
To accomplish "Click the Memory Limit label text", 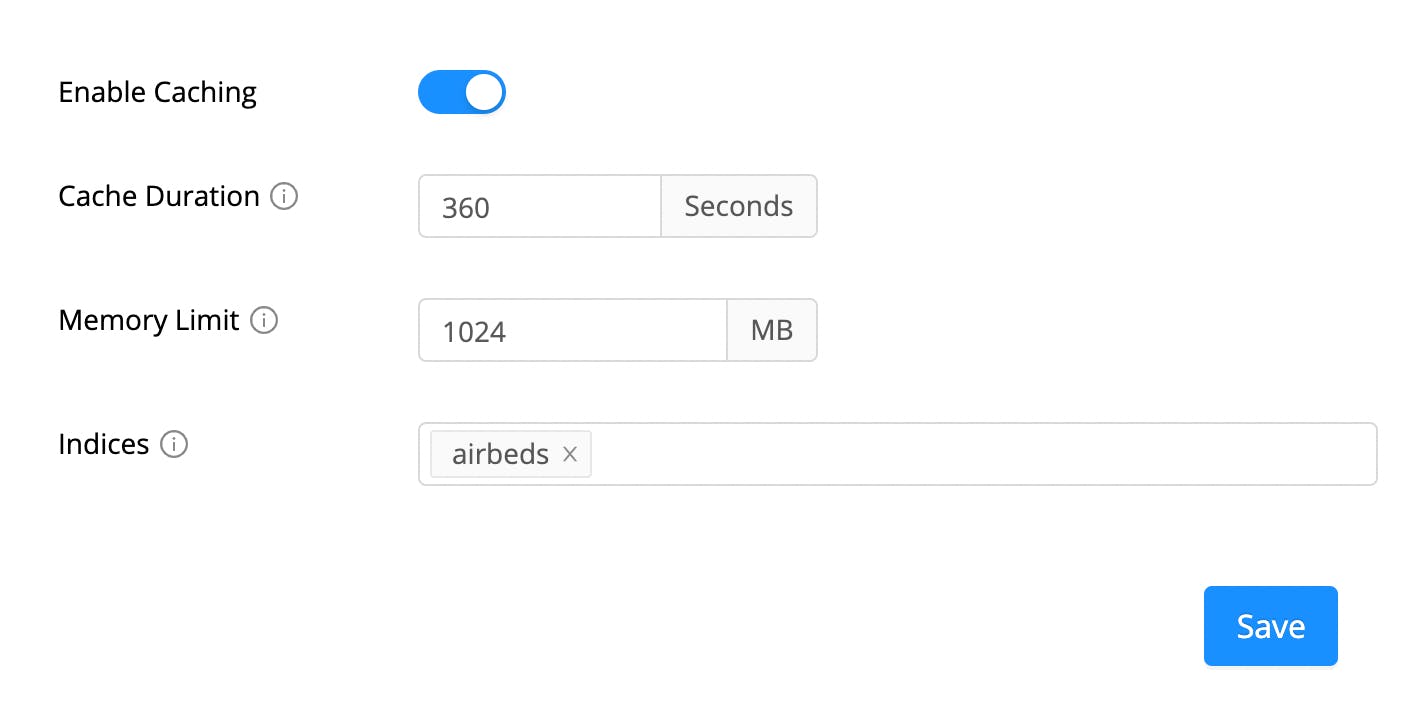I will [x=147, y=320].
